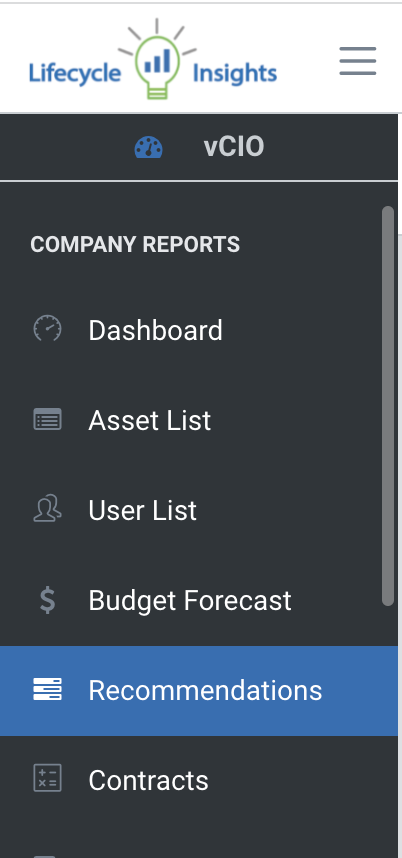Toggle the hamburger menu icon
The width and height of the screenshot is (402, 858).
358,61
